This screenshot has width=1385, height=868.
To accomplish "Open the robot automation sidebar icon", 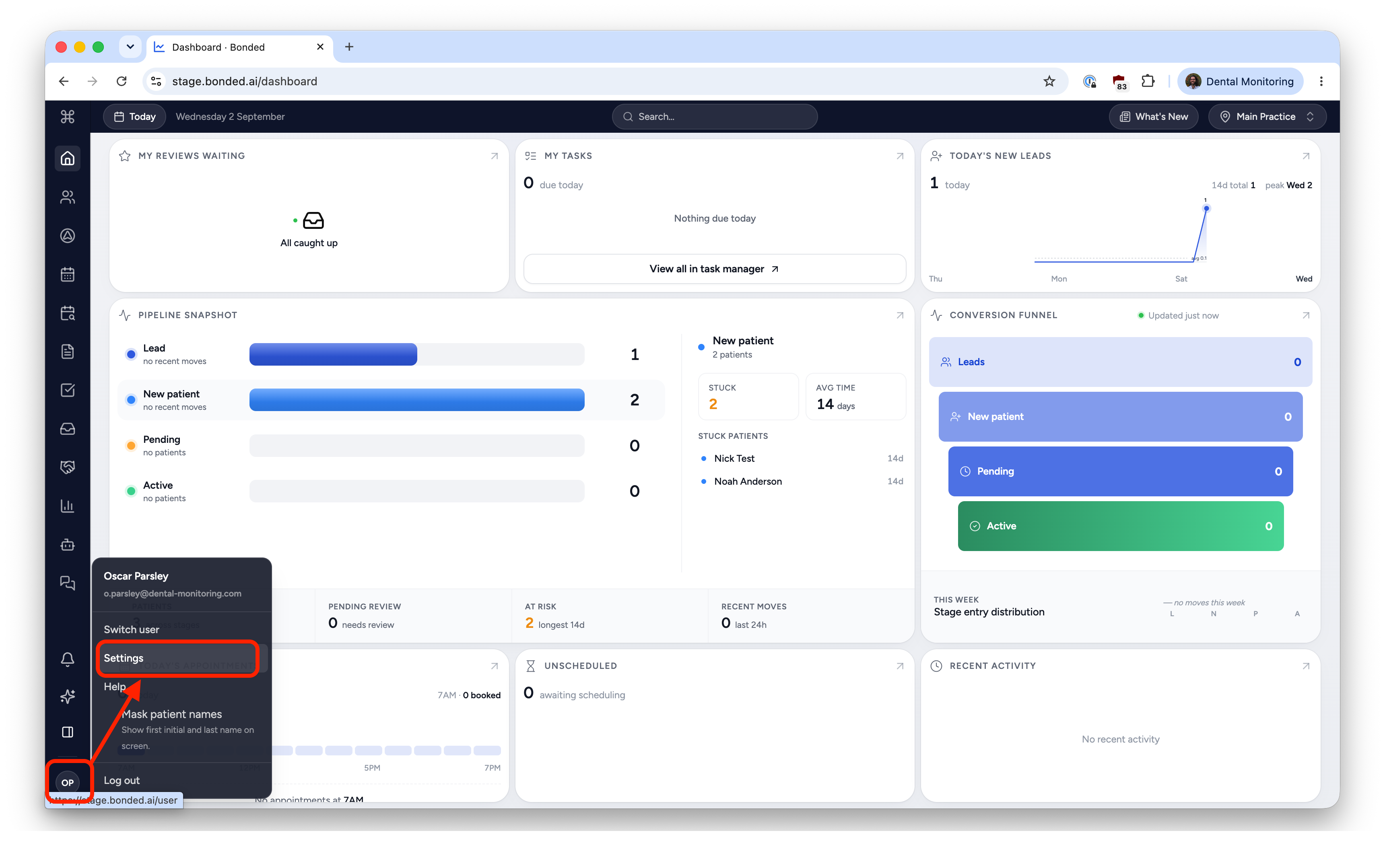I will click(68, 544).
